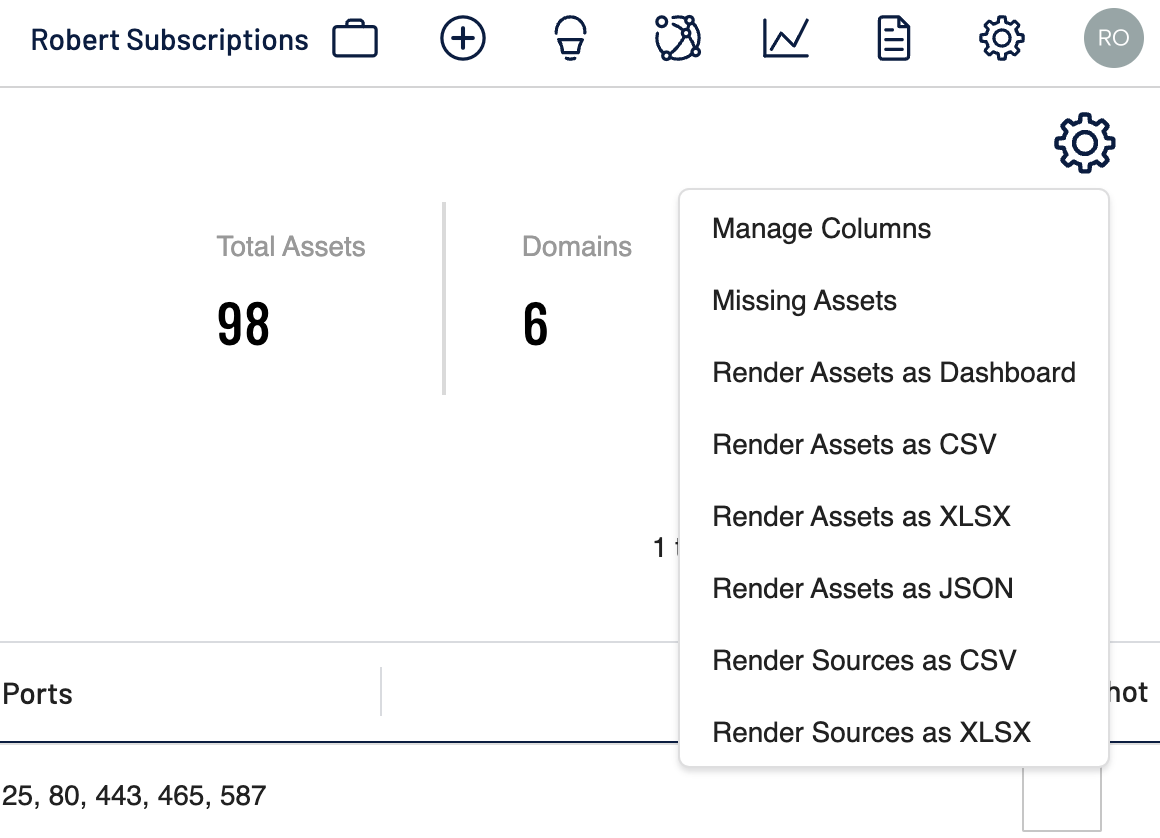The width and height of the screenshot is (1160, 838).
Task: Click the RO user avatar
Action: coord(1113,38)
